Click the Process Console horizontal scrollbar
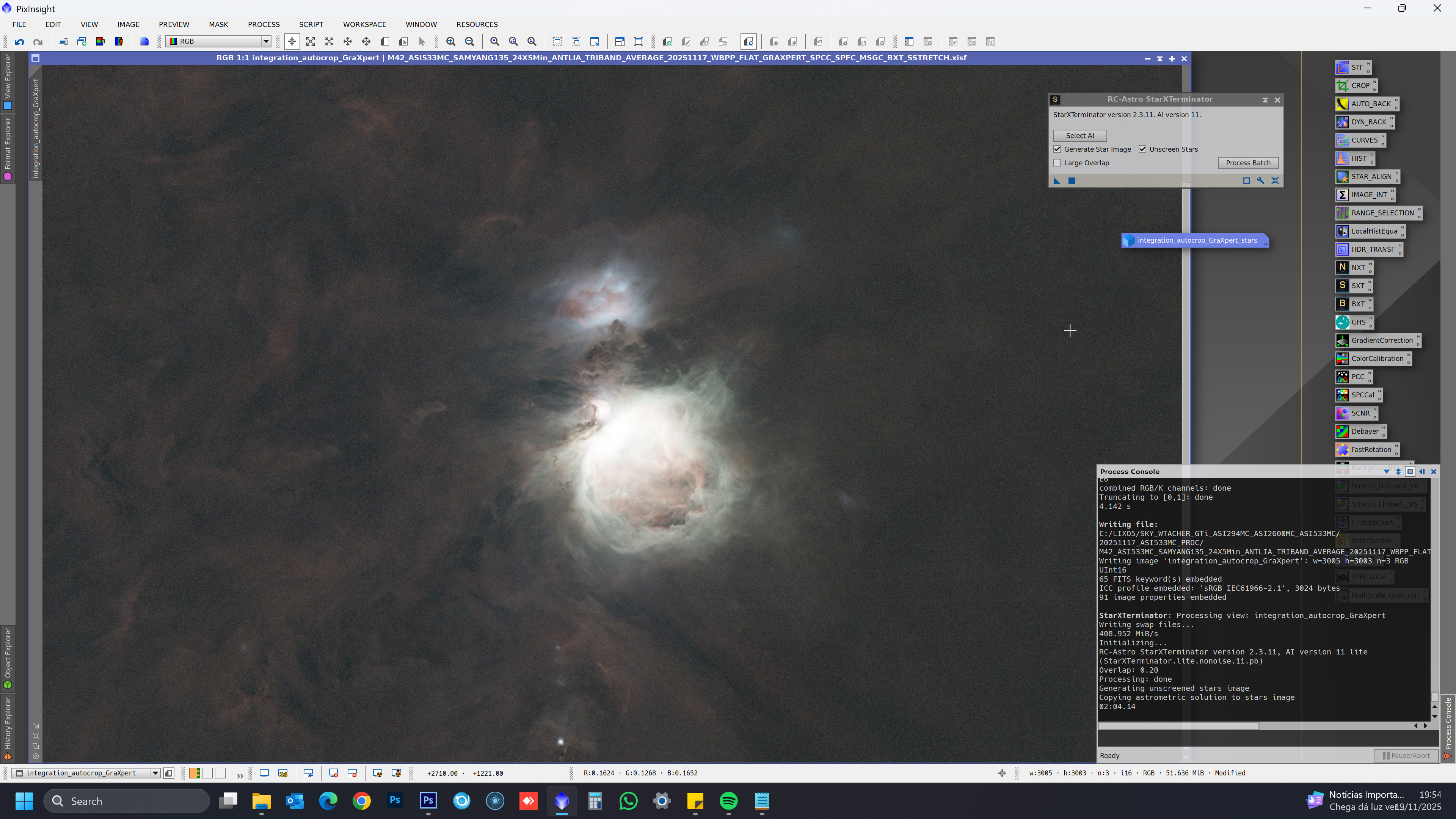 pos(1178,726)
